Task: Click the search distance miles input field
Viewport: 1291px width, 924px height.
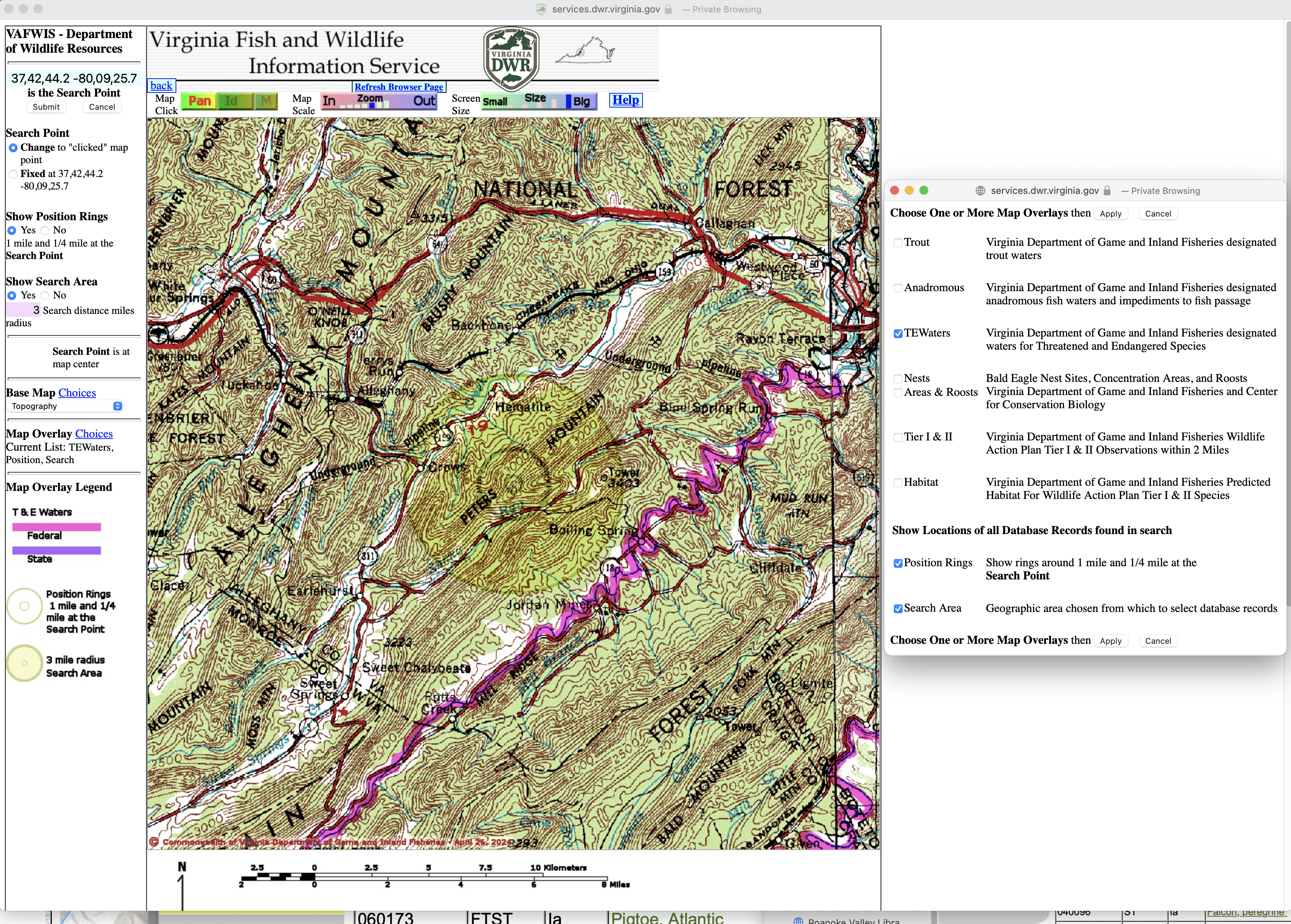Action: 24,310
